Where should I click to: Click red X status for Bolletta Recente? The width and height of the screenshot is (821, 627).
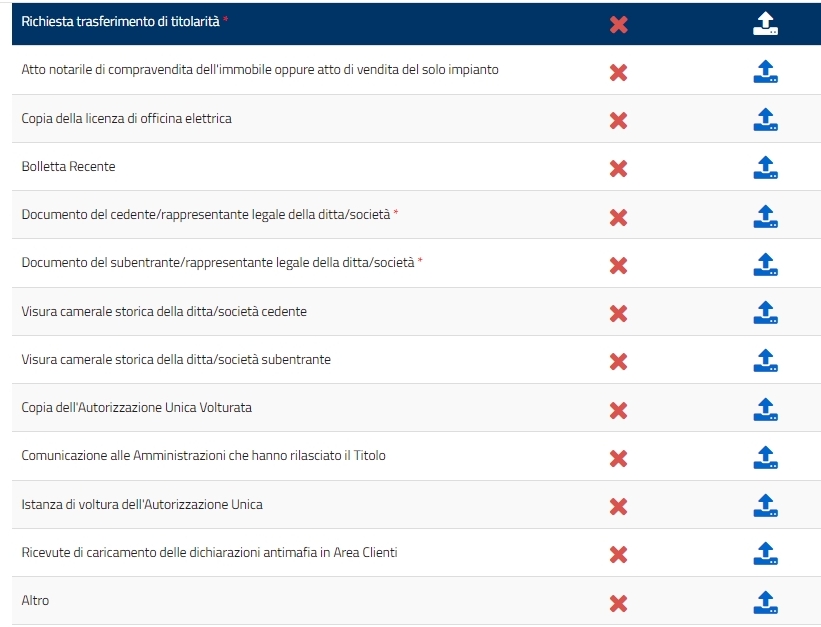(618, 169)
